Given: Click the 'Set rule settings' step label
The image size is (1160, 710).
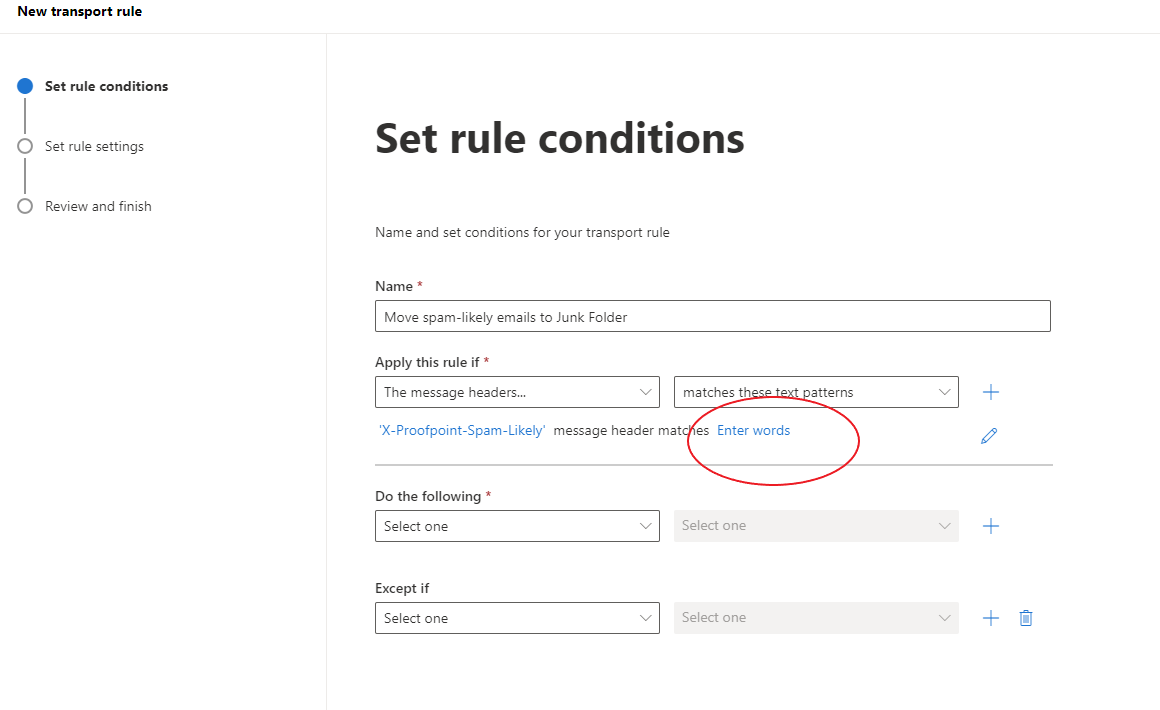Looking at the screenshot, I should click(x=94, y=146).
